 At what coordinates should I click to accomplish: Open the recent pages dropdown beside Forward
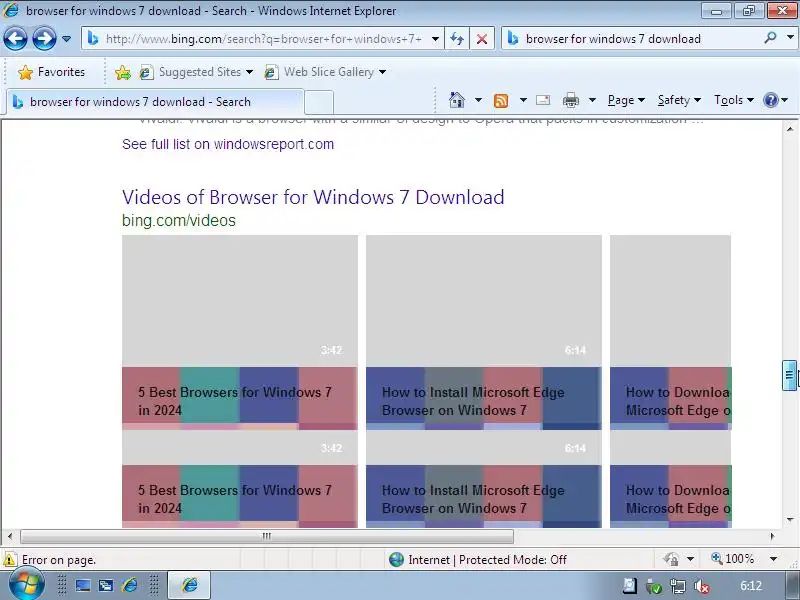click(66, 39)
